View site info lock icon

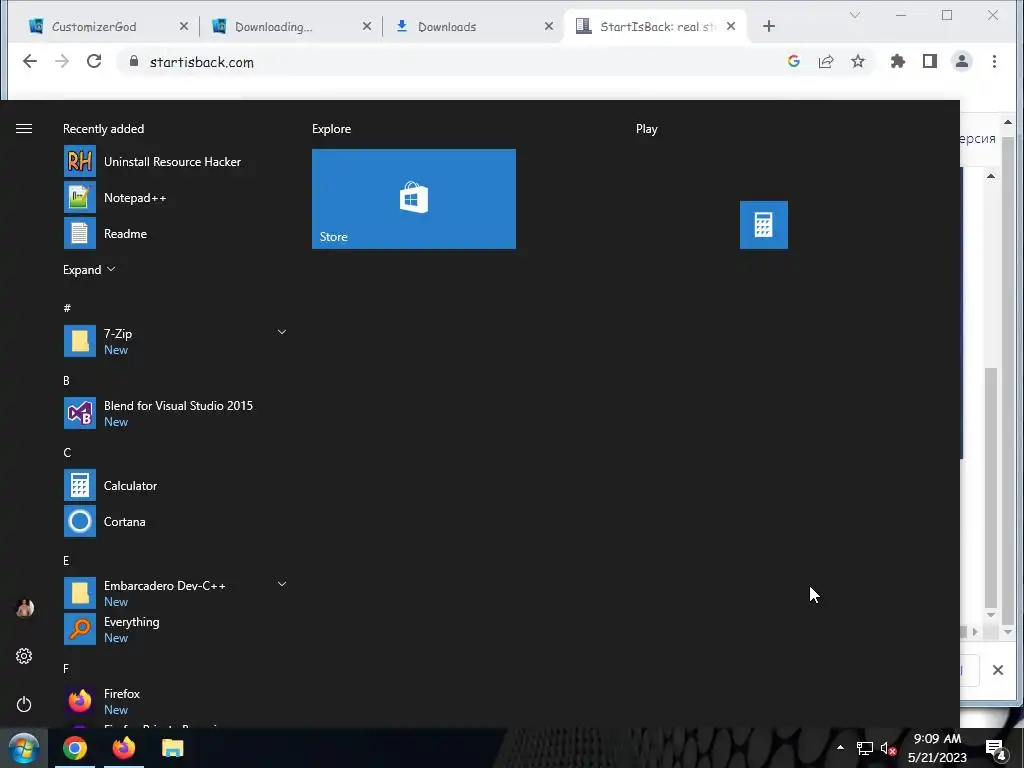tap(134, 61)
